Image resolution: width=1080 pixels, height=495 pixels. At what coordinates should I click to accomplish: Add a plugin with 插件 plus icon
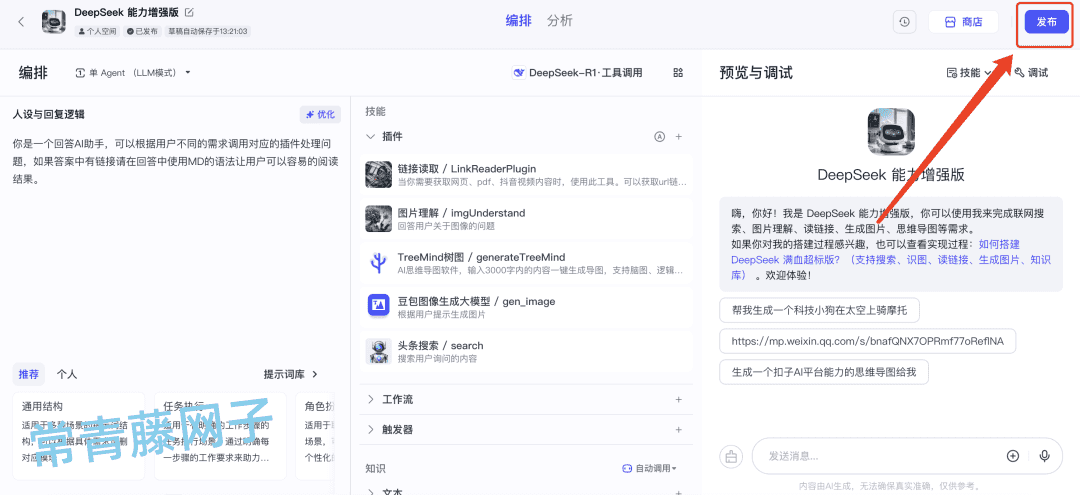coord(678,136)
